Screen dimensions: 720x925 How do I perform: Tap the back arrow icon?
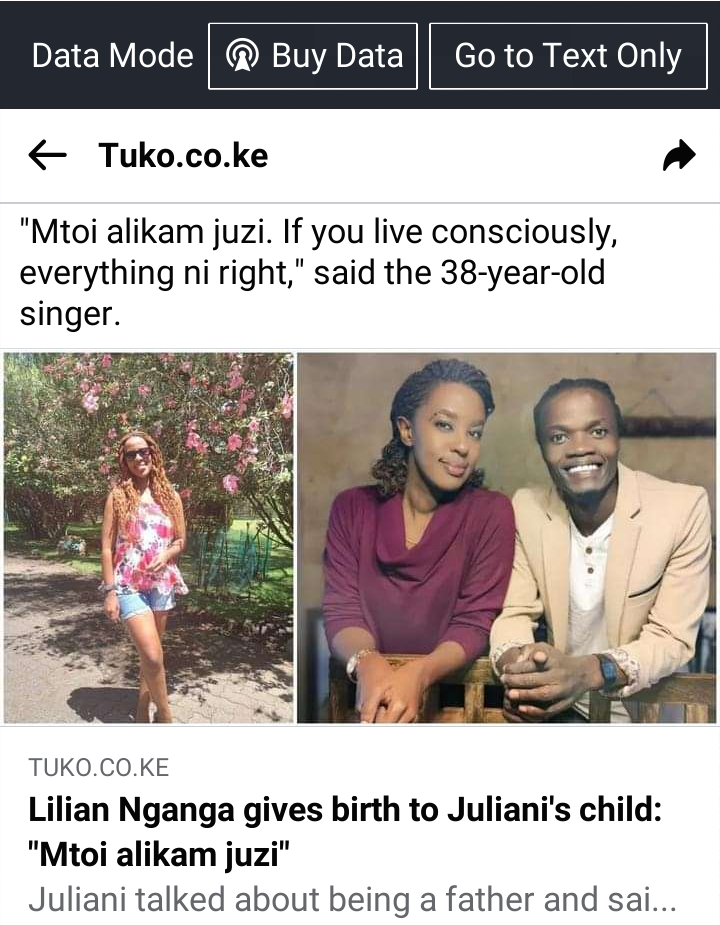(47, 156)
